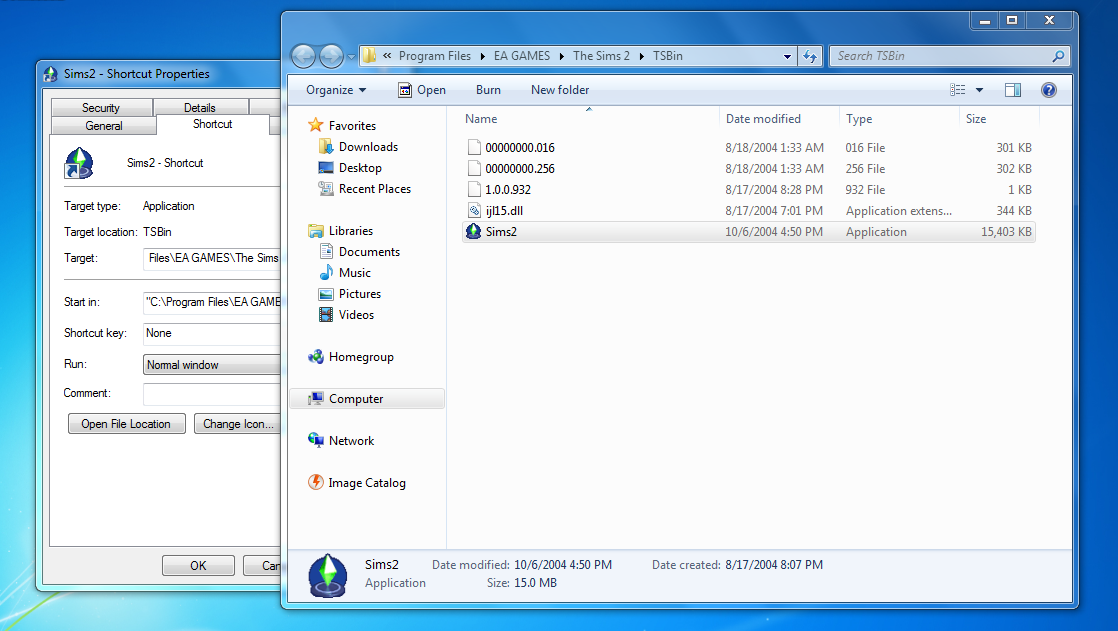The image size is (1118, 631).
Task: Toggle the Preview pane icon
Action: [1012, 89]
